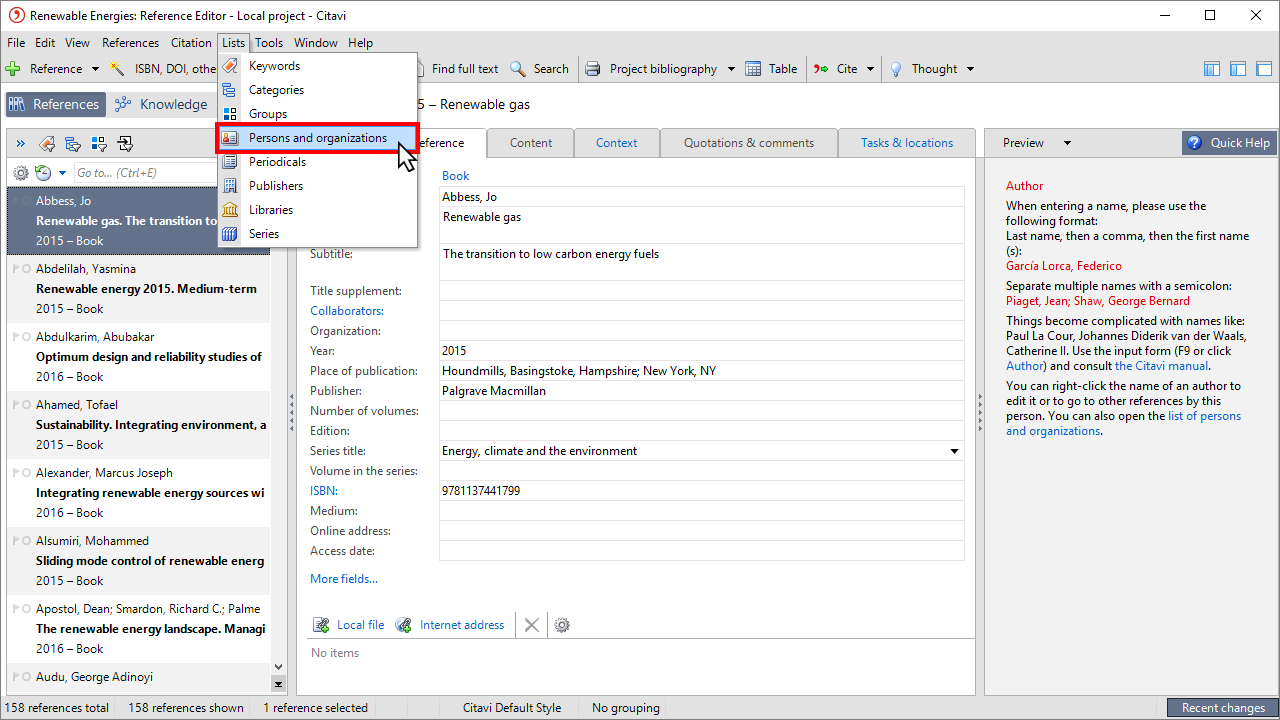Open the Tools menu

[x=268, y=43]
